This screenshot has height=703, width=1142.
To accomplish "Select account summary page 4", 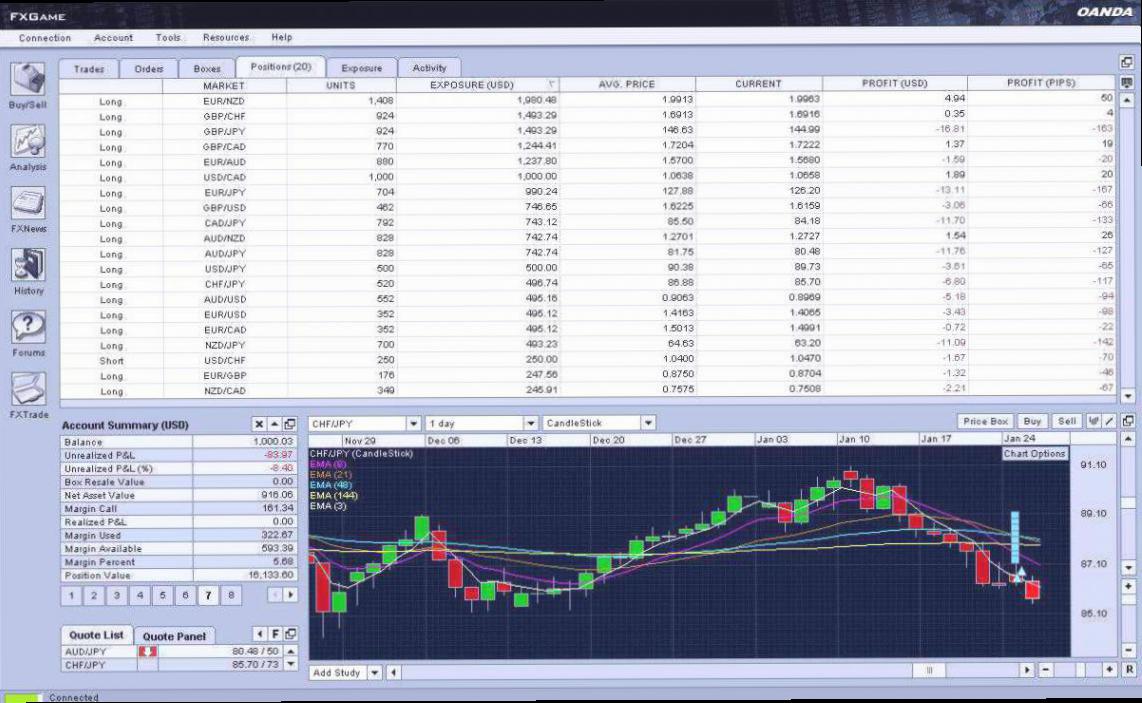I will (140, 595).
